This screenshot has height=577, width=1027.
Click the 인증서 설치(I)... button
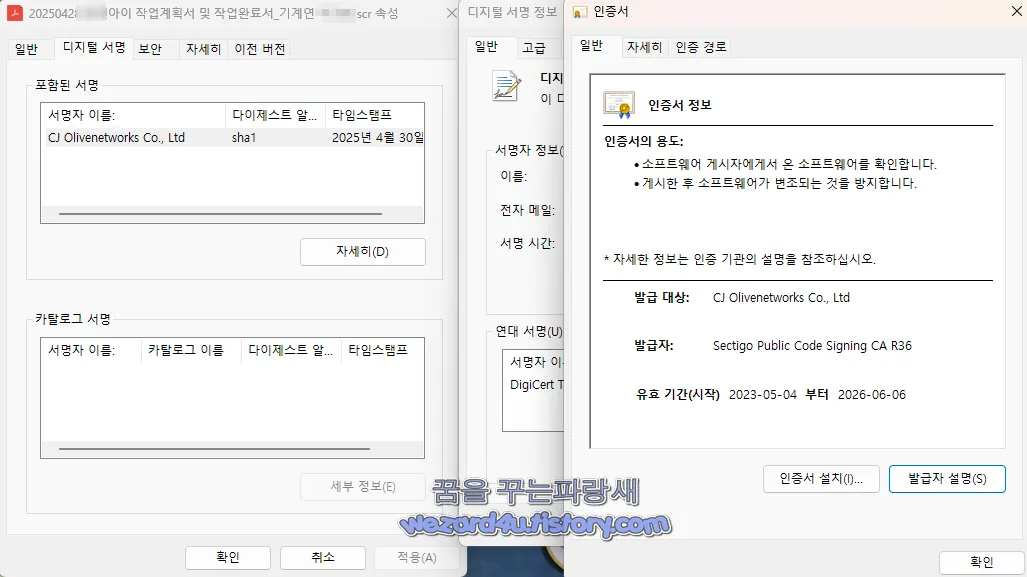tap(821, 479)
